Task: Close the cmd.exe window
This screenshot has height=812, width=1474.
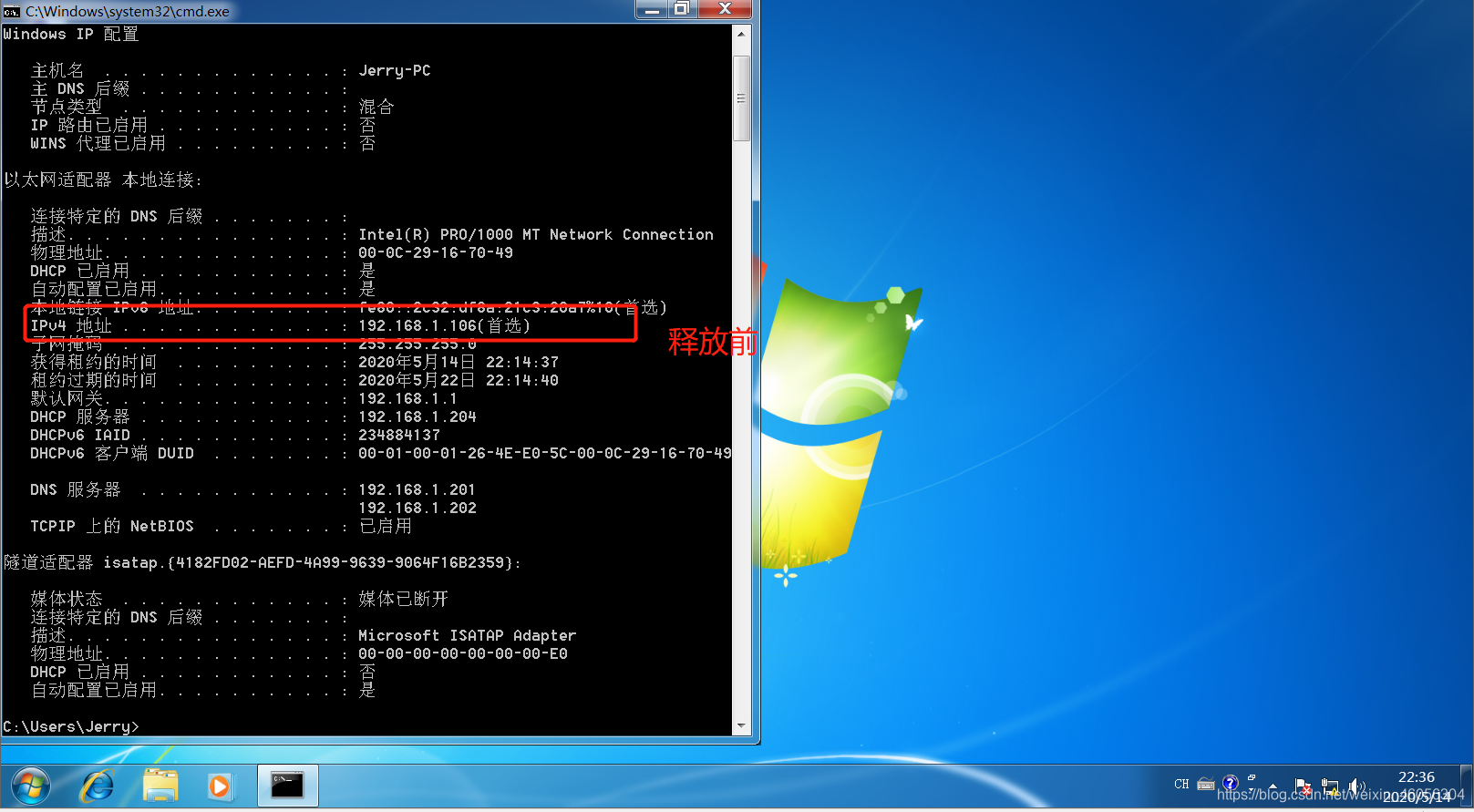Action: (x=725, y=9)
